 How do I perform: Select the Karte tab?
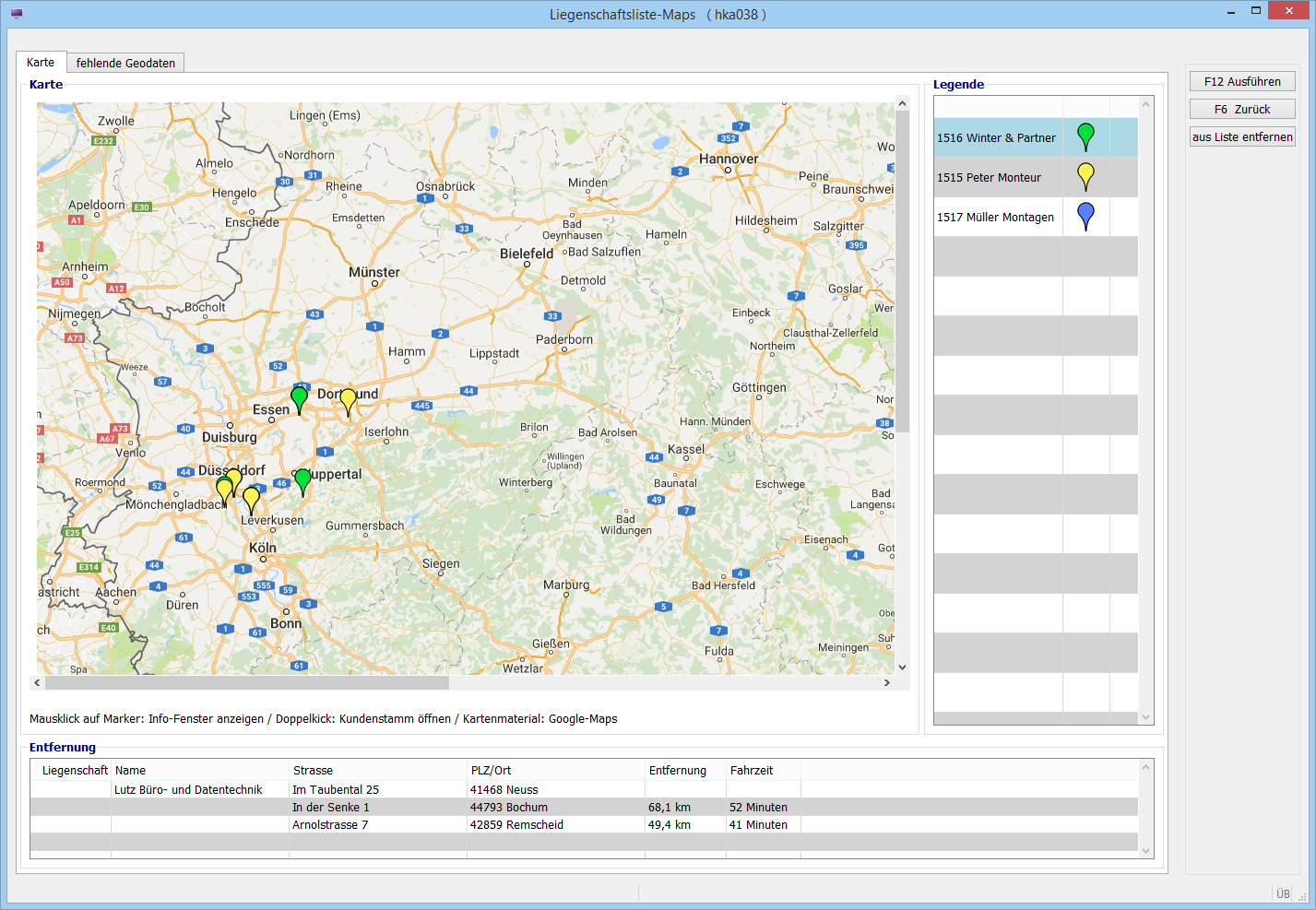click(x=41, y=62)
